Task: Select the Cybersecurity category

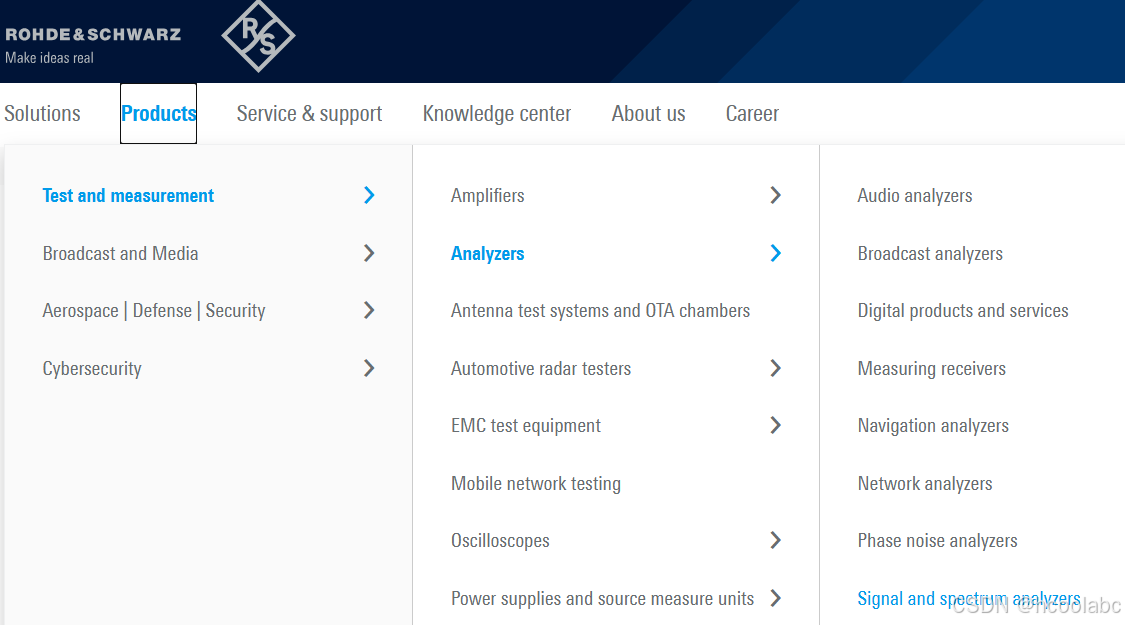Action: (92, 369)
